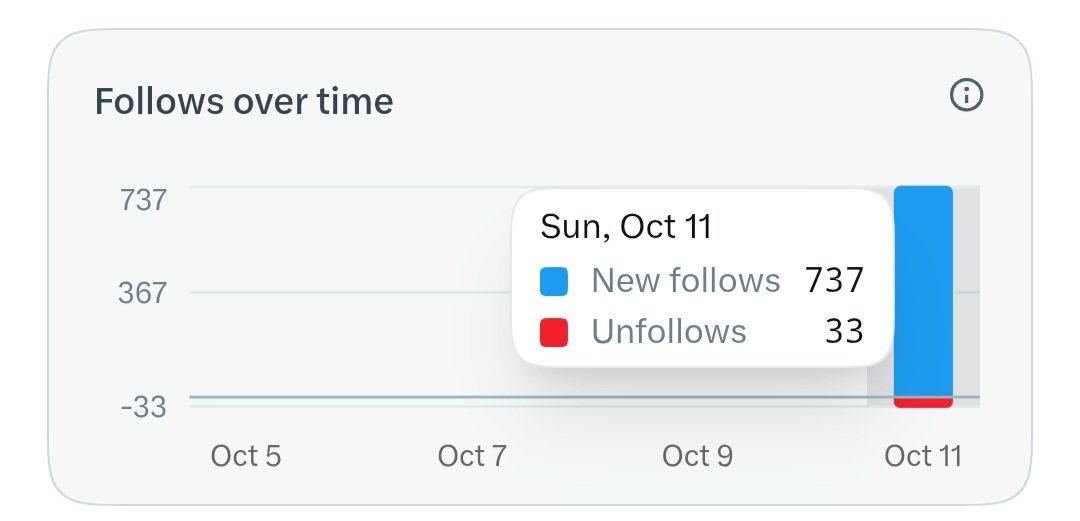The height and width of the screenshot is (521, 1080).
Task: Open the info icon on Follows card
Action: pos(966,95)
